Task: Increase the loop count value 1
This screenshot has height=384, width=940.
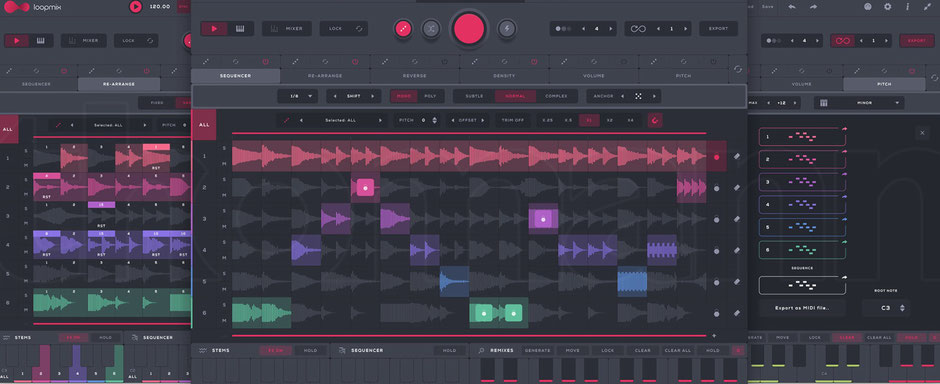Action: click(685, 29)
